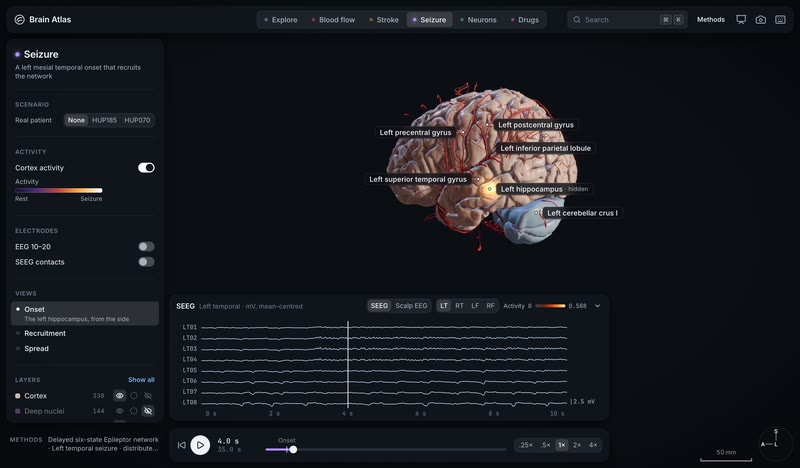800x468 pixels.
Task: Toggle Cortex activity switch off
Action: [146, 167]
